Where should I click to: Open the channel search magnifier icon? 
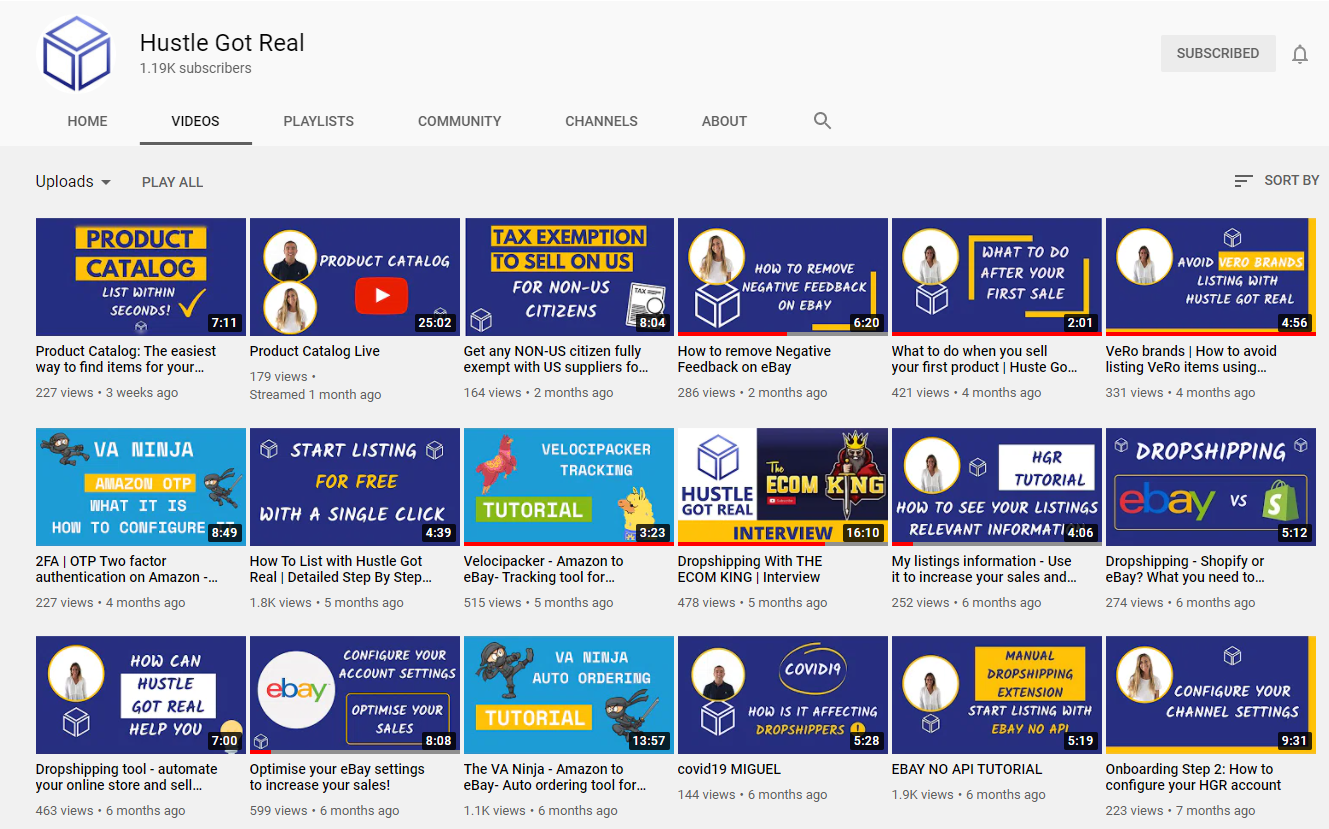pos(822,121)
